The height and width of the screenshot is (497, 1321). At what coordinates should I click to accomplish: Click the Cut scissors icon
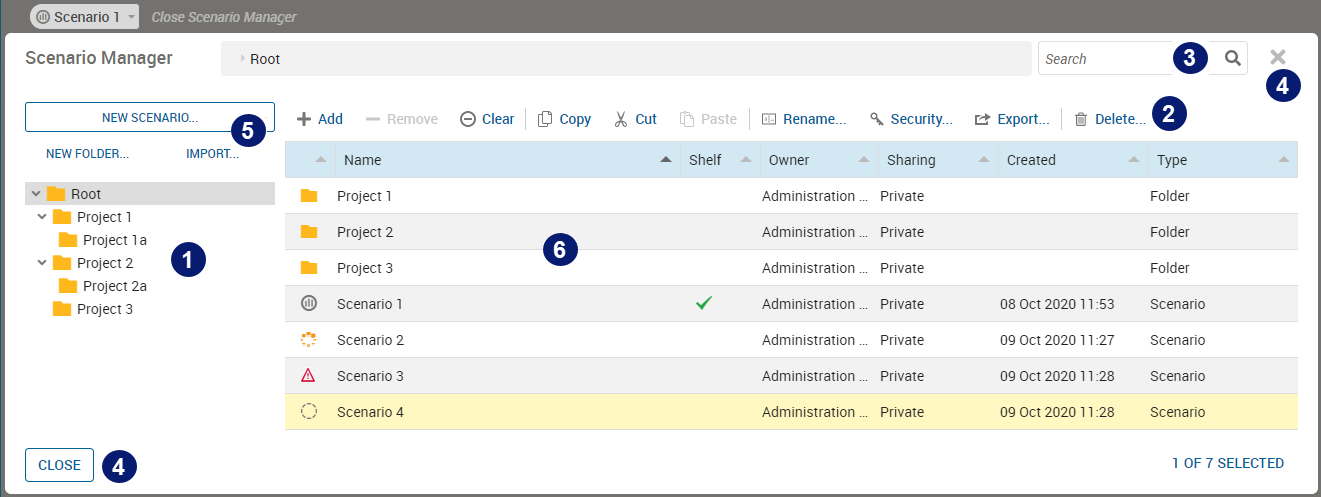click(x=621, y=119)
